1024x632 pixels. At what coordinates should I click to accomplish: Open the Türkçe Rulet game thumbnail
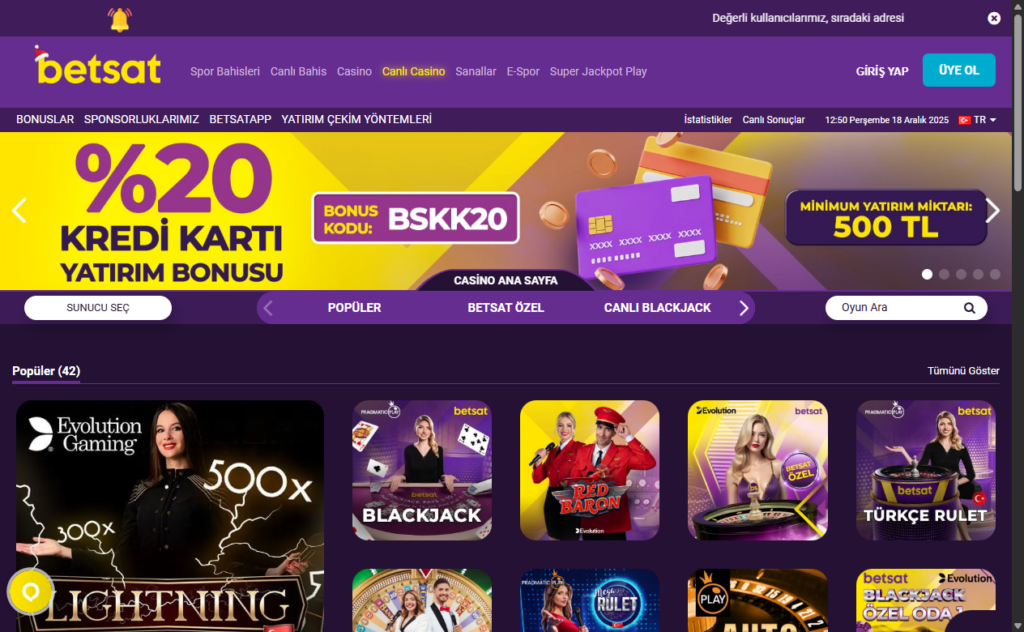925,470
